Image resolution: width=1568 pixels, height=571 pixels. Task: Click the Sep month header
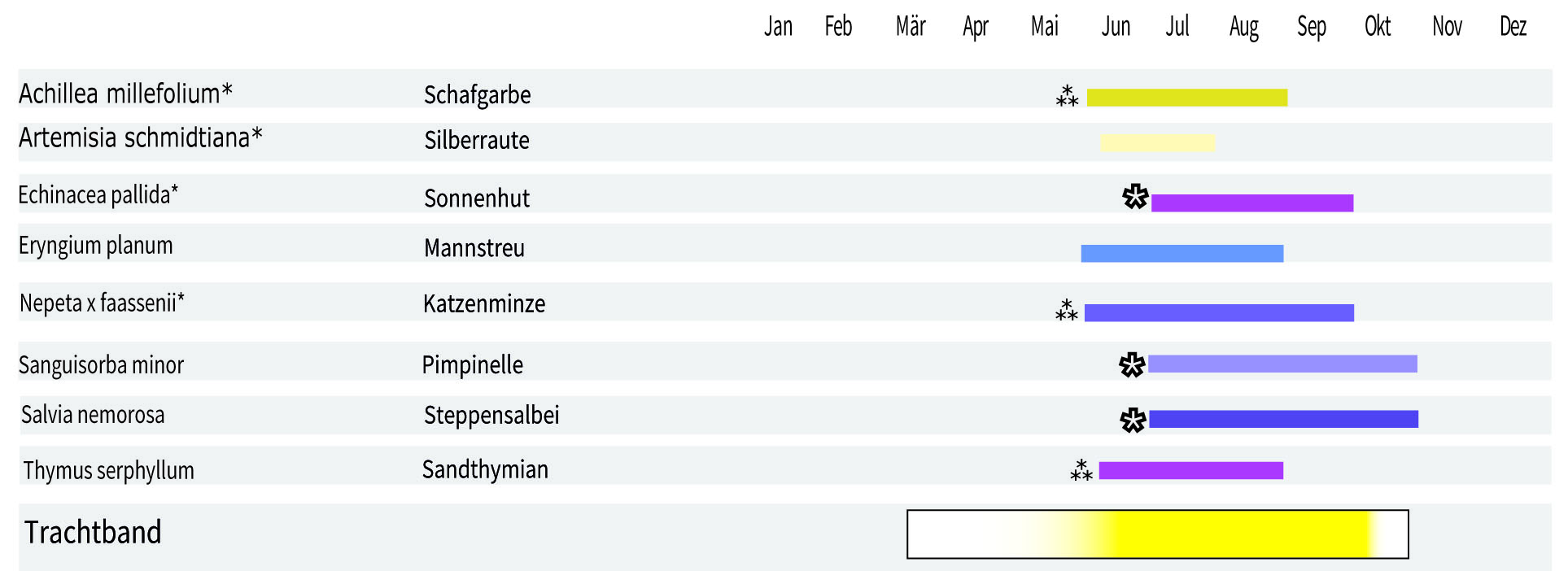click(1312, 27)
